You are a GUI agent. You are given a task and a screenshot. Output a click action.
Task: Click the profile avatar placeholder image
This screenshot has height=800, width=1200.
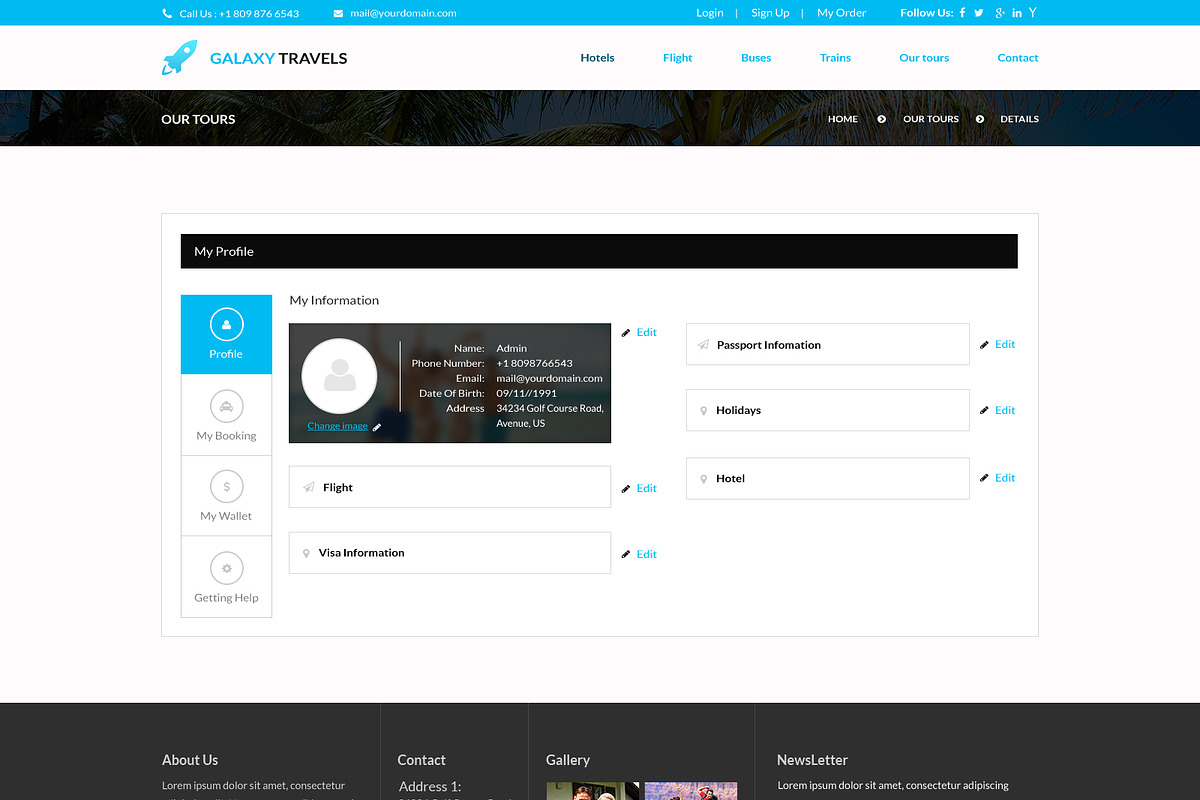point(339,376)
